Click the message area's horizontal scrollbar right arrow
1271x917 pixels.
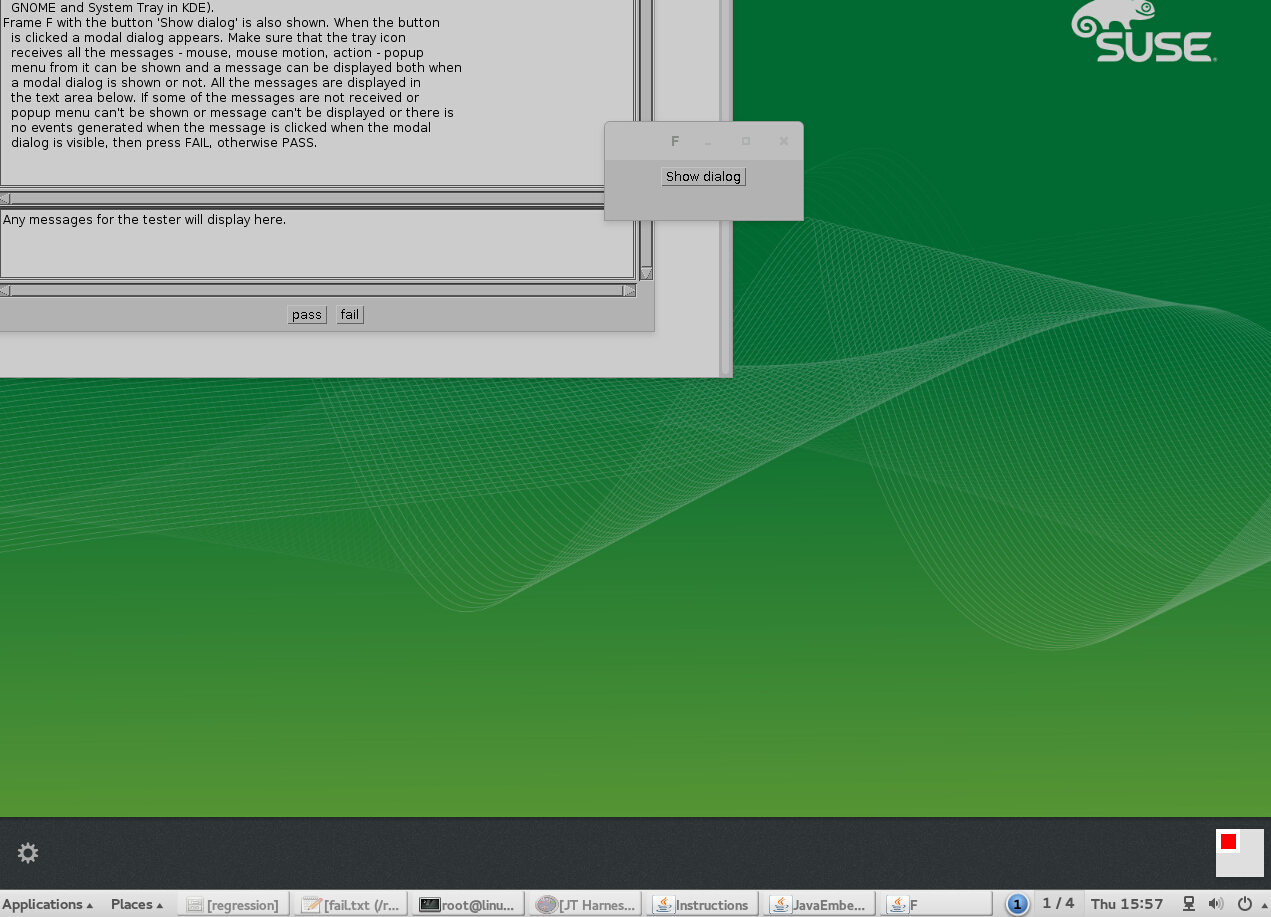[x=629, y=291]
